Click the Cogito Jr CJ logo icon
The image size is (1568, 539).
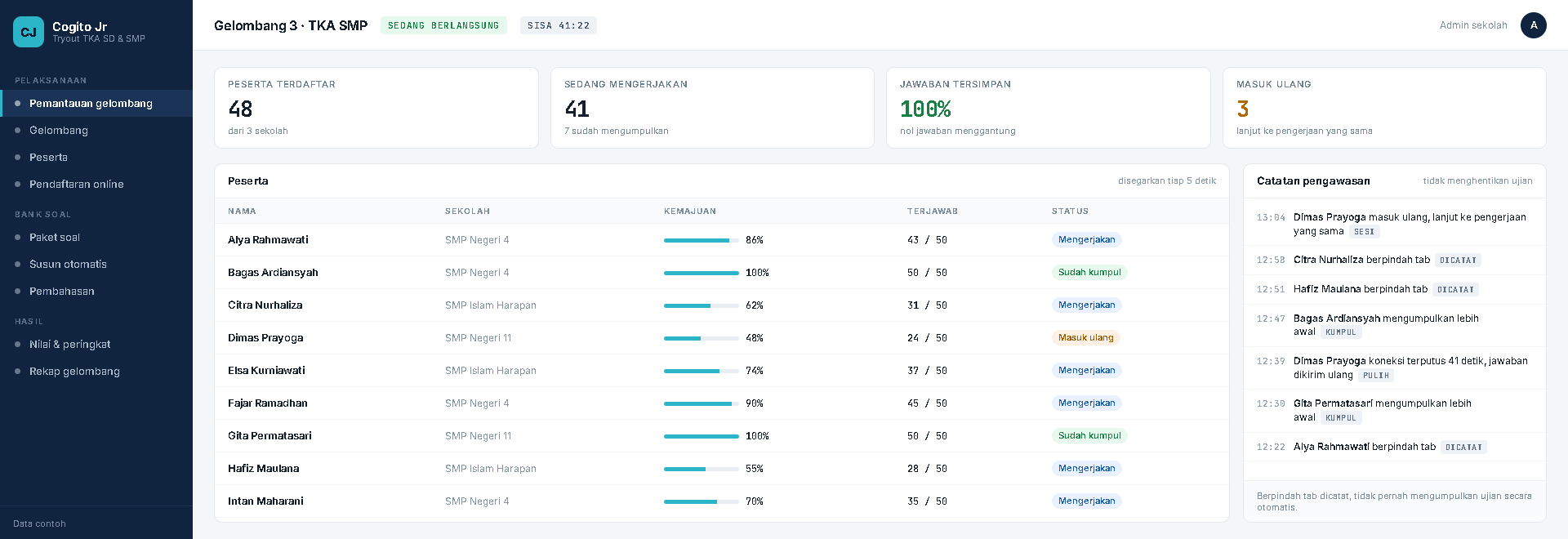(29, 32)
